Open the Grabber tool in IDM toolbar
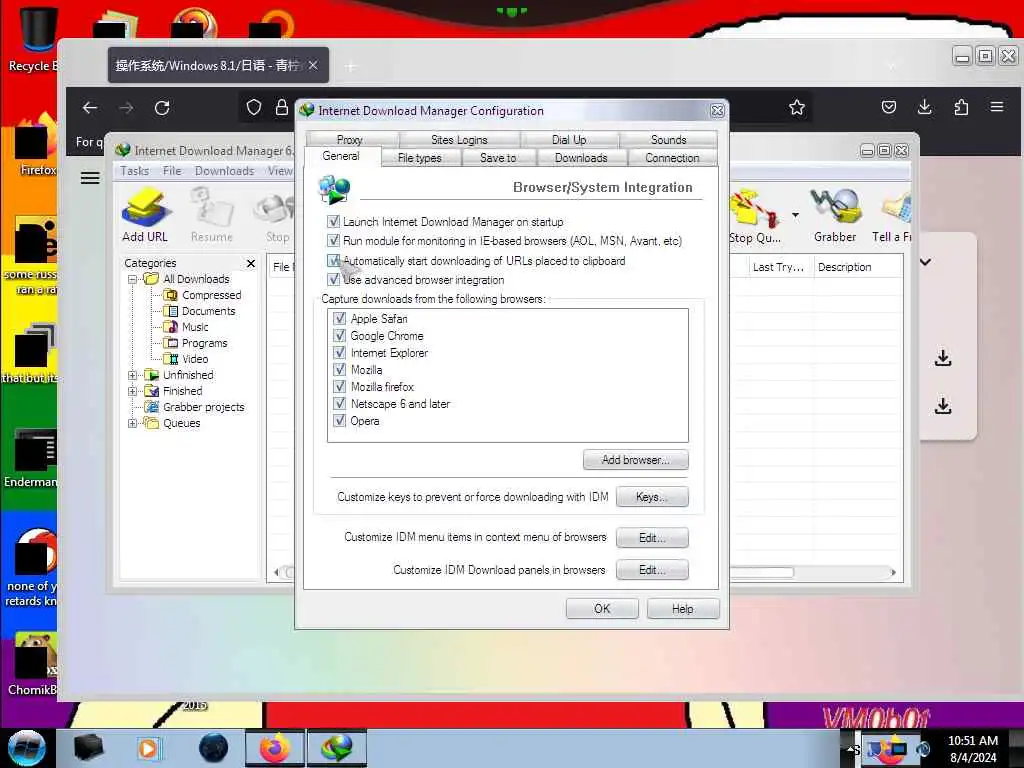 pyautogui.click(x=835, y=214)
